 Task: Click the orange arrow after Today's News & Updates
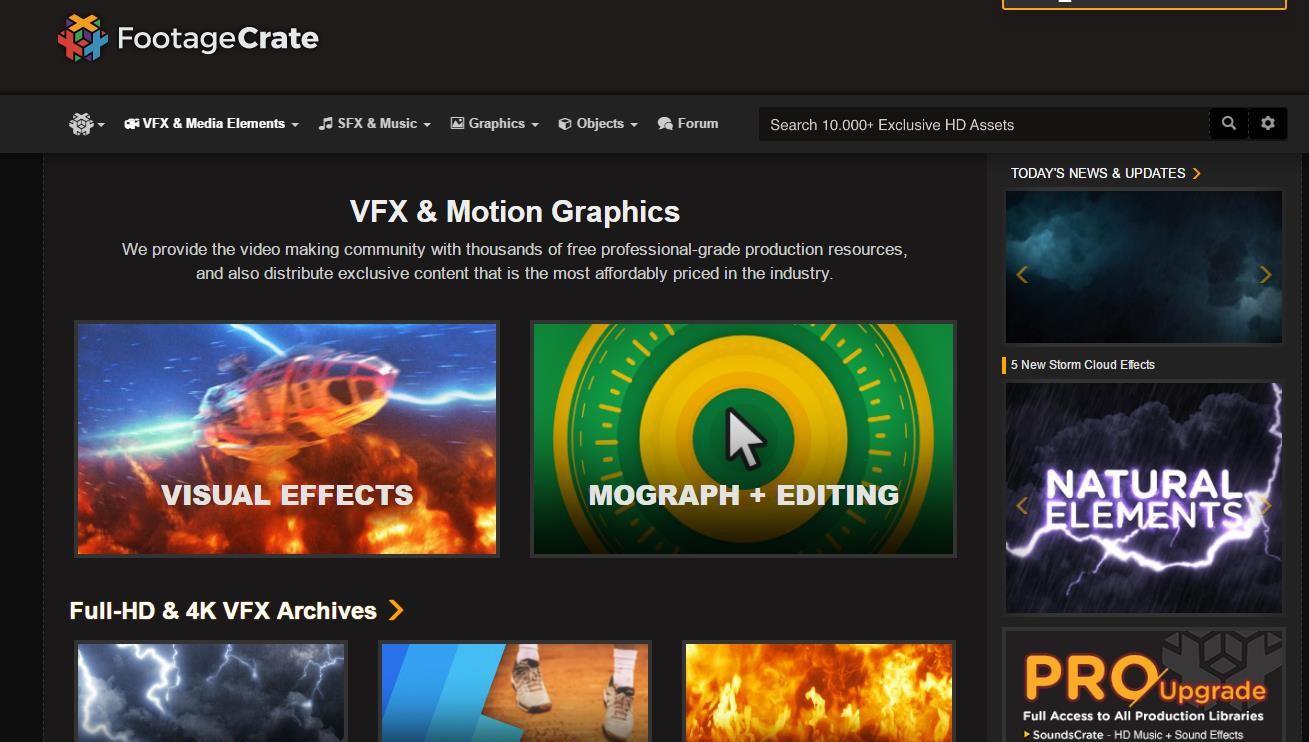(1196, 173)
